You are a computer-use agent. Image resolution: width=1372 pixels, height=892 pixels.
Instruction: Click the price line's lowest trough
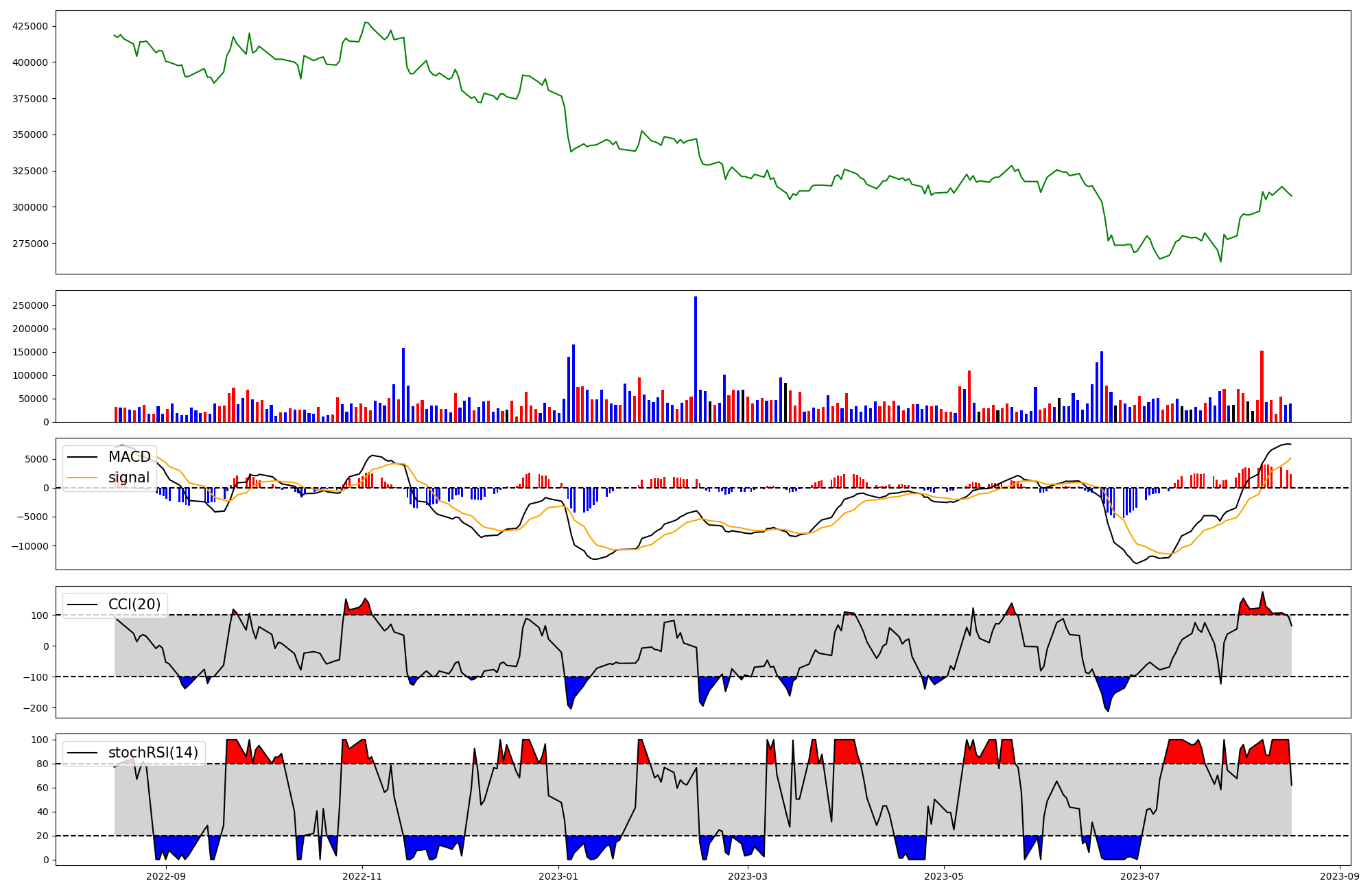pos(1220,261)
